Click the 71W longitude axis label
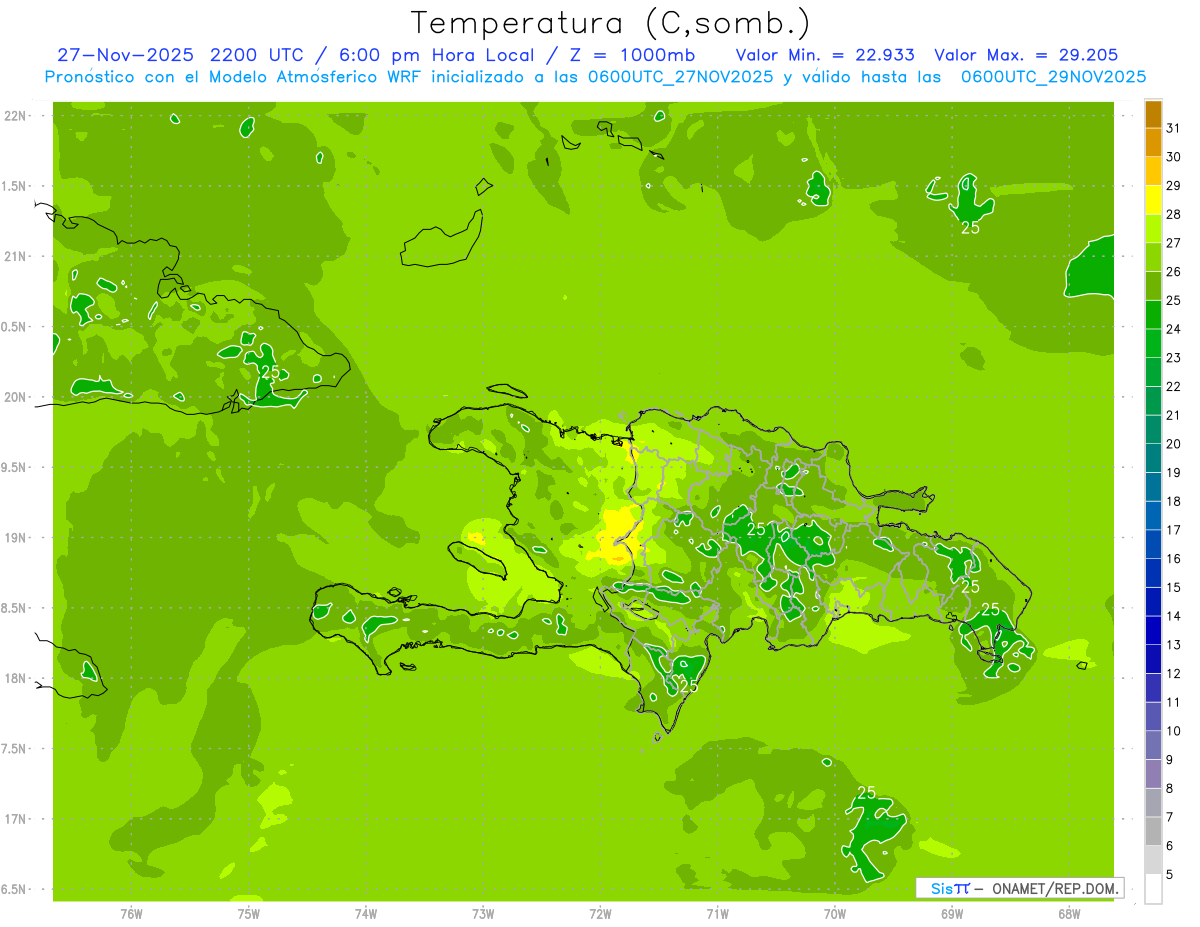Screen dimensions: 1200x927 pyautogui.click(x=717, y=914)
